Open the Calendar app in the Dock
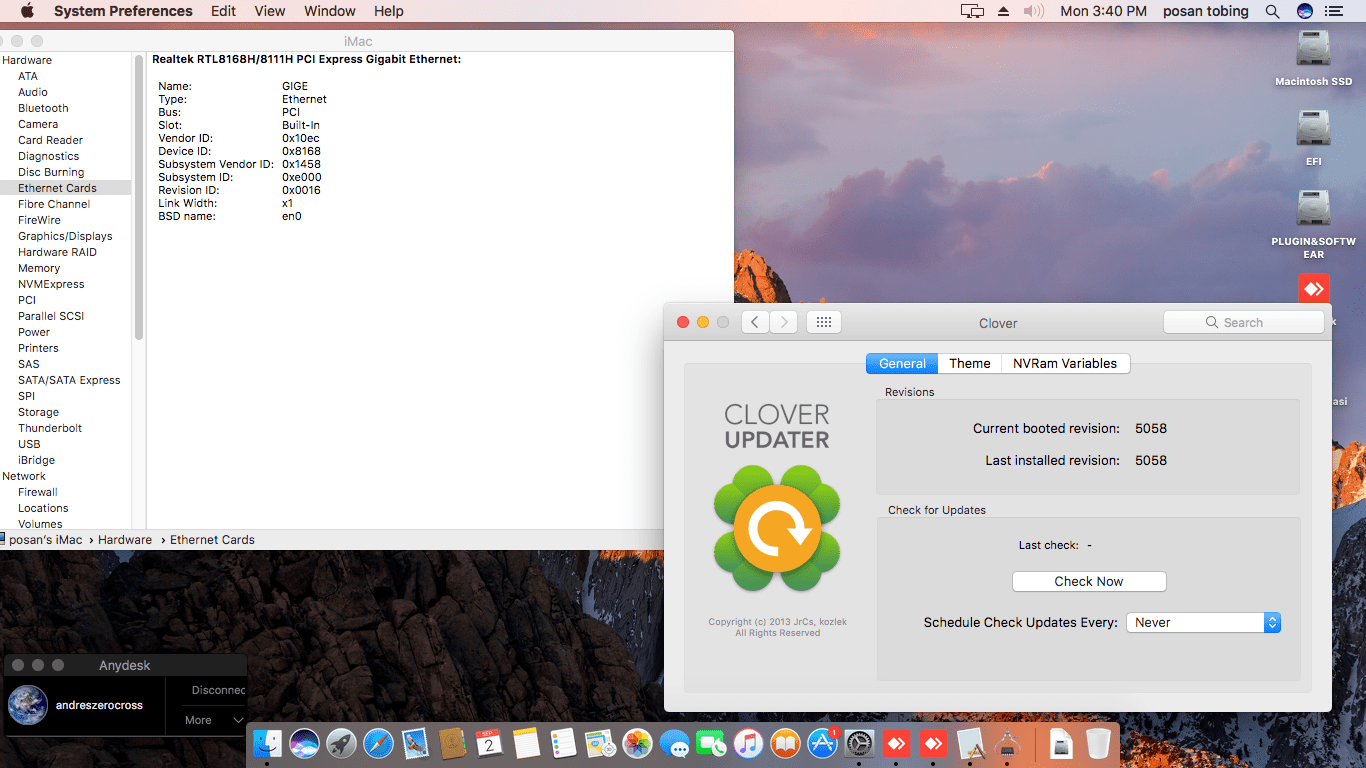 point(489,743)
